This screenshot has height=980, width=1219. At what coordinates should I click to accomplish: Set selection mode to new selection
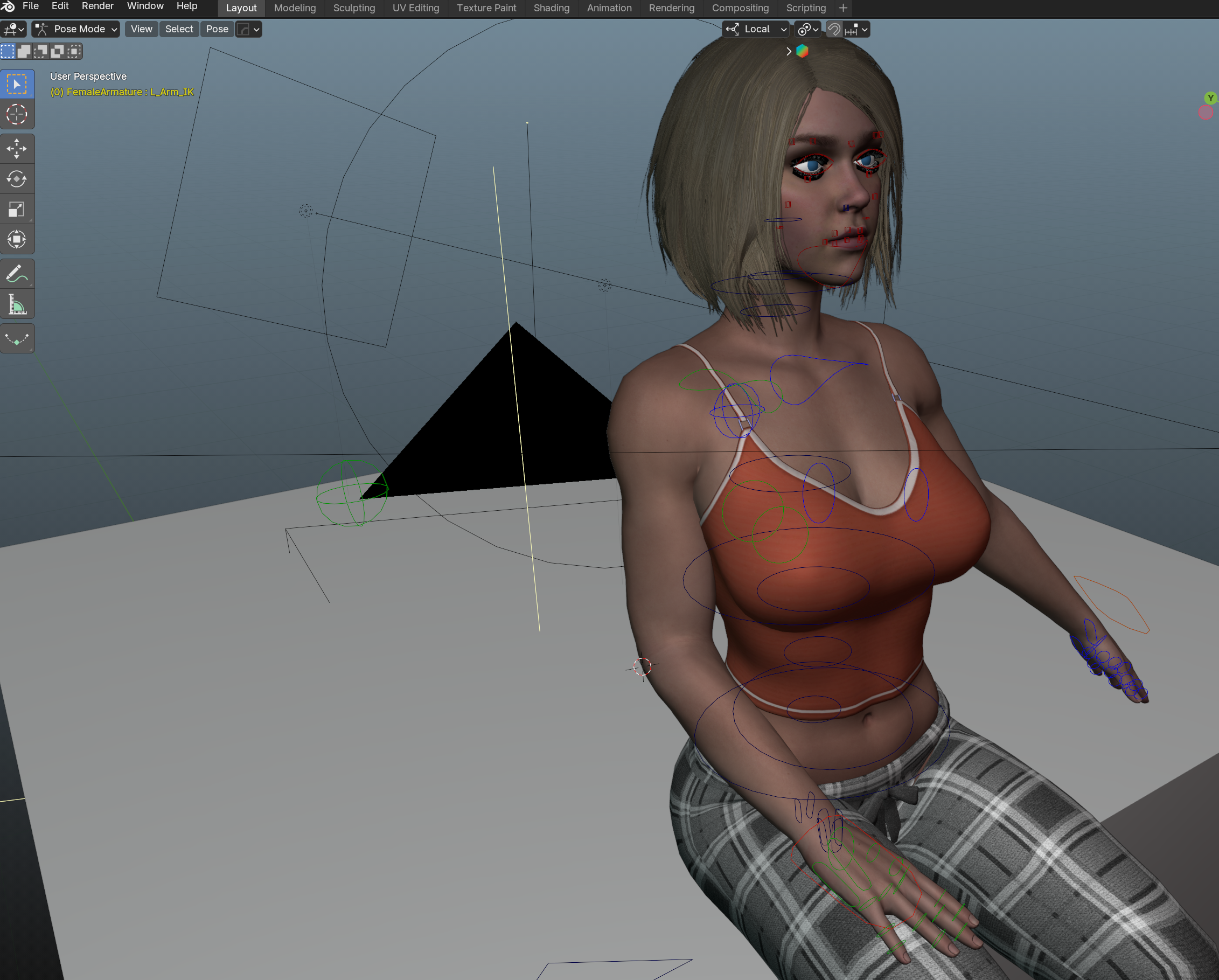(x=8, y=52)
